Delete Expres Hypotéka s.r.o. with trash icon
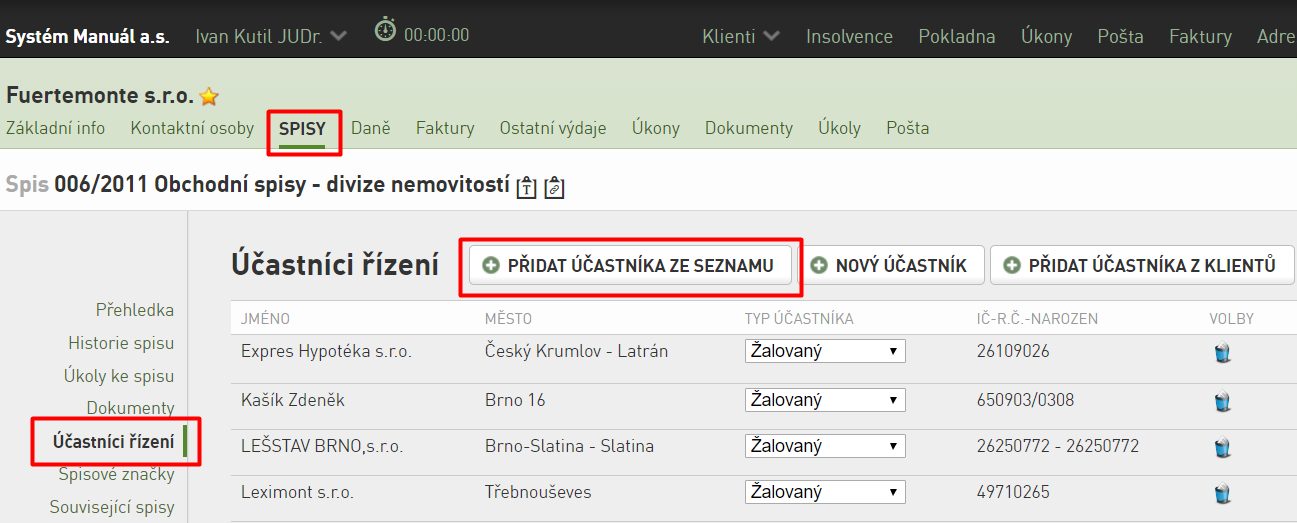Image resolution: width=1297 pixels, height=523 pixels. click(x=1221, y=352)
